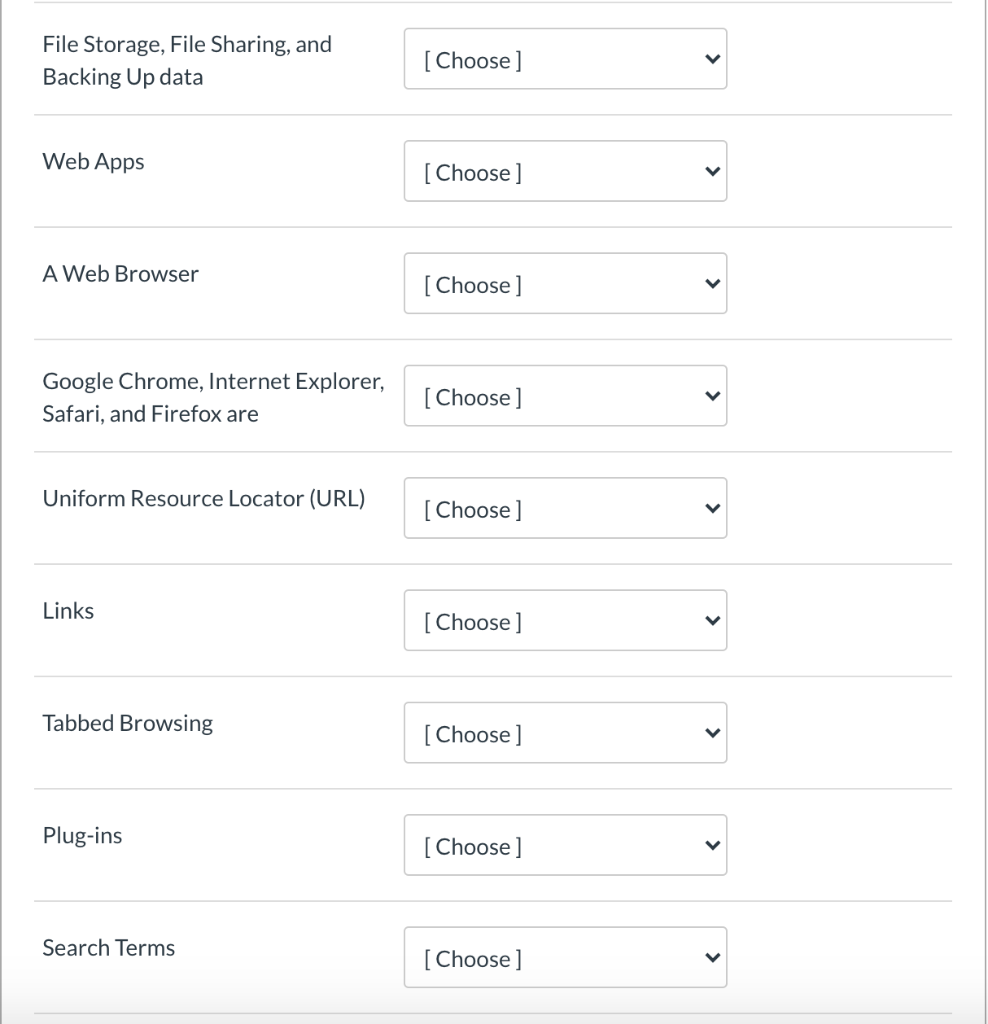
Task: Click the File Storage question text
Action: click(185, 57)
